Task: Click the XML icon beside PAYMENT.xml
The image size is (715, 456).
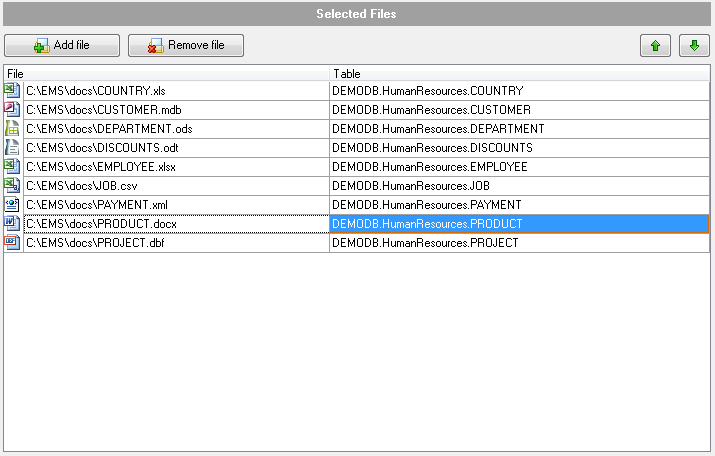Action: [12, 204]
